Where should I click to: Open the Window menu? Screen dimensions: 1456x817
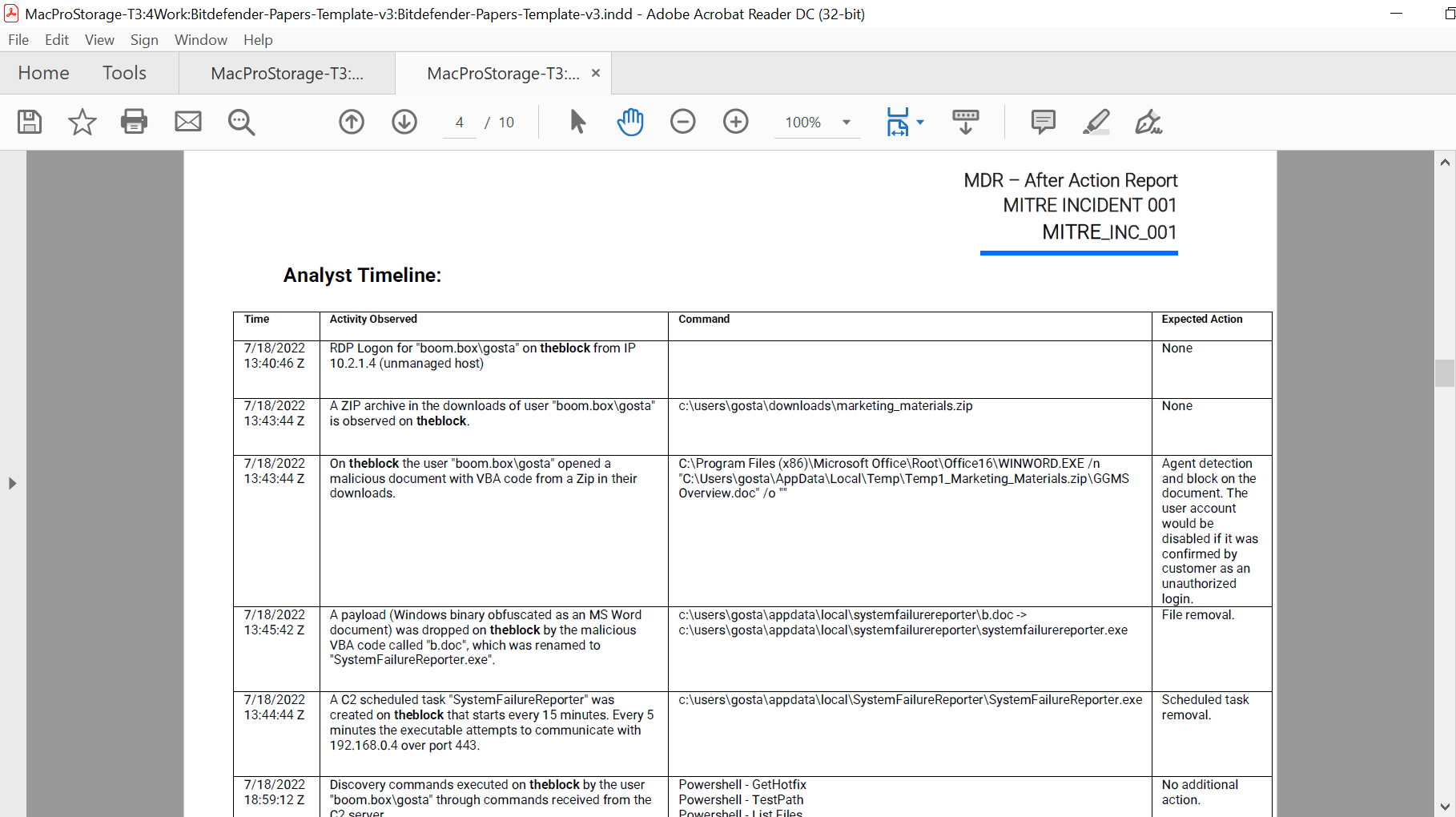pyautogui.click(x=201, y=40)
